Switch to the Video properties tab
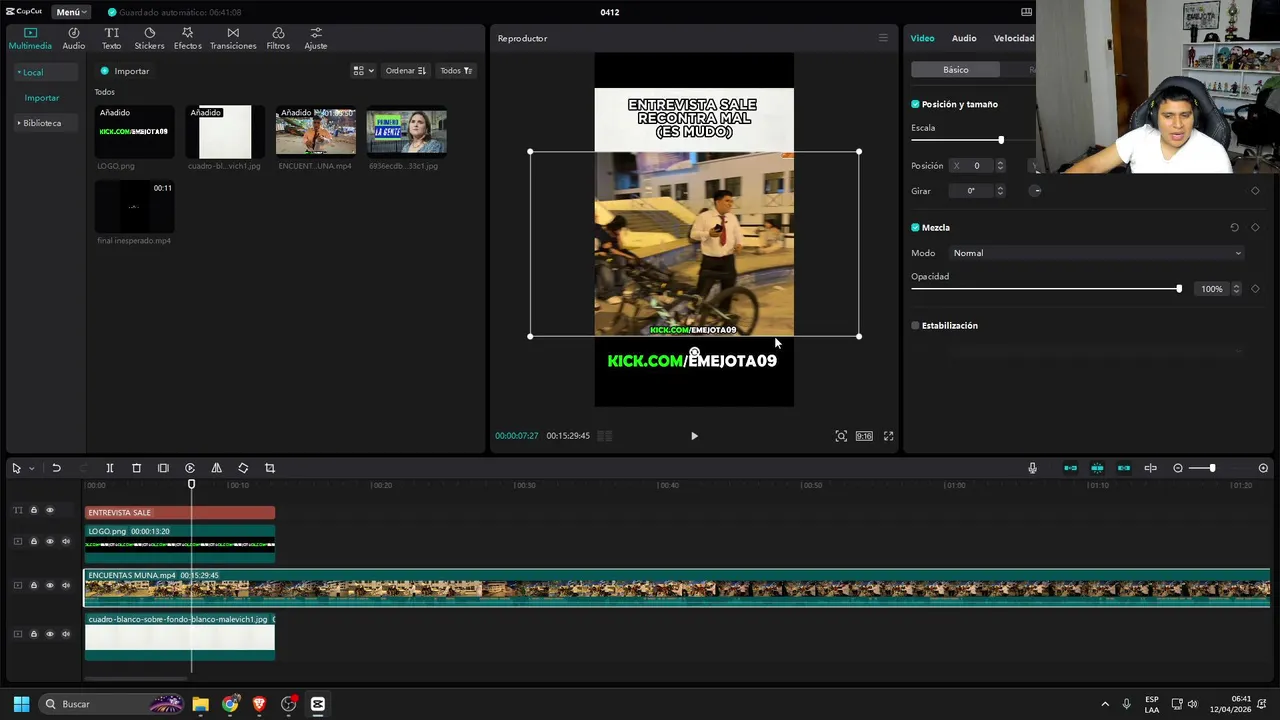This screenshot has height=720, width=1280. 922,38
